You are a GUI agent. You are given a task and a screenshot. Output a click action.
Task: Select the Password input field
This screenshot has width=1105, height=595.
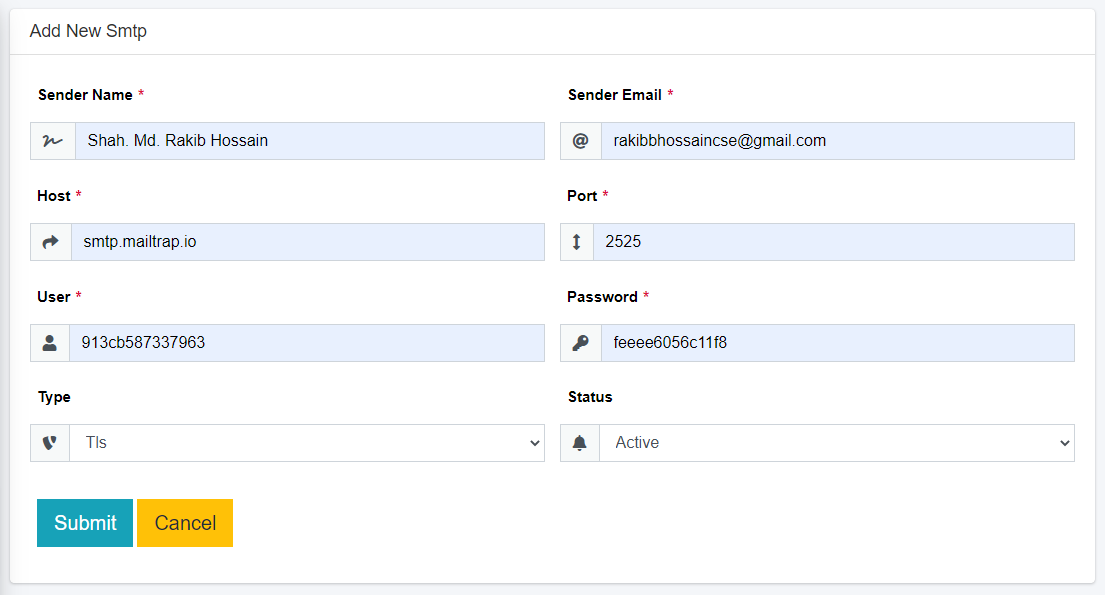click(837, 343)
